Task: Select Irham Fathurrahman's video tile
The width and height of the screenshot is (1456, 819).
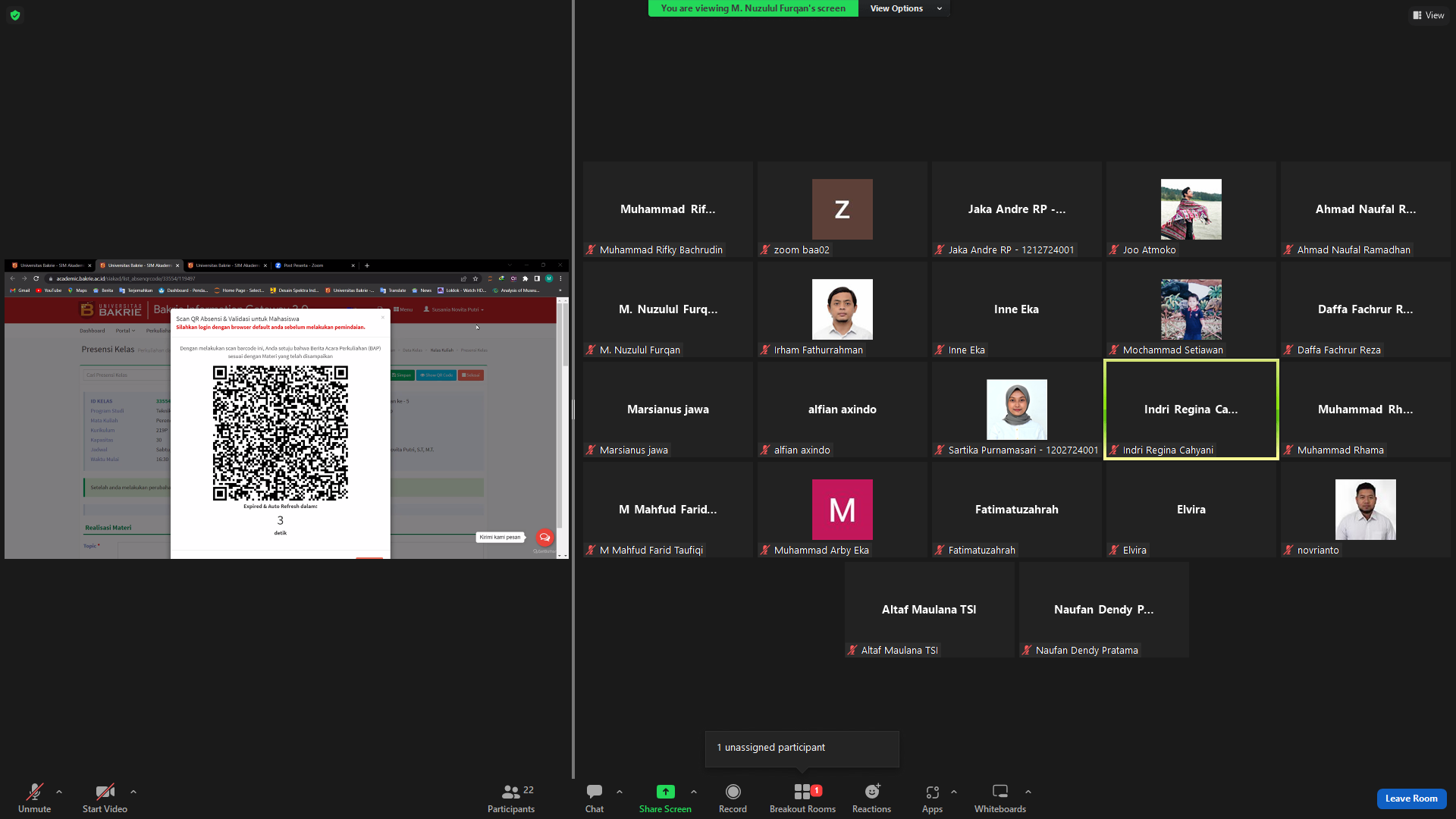Action: point(842,309)
